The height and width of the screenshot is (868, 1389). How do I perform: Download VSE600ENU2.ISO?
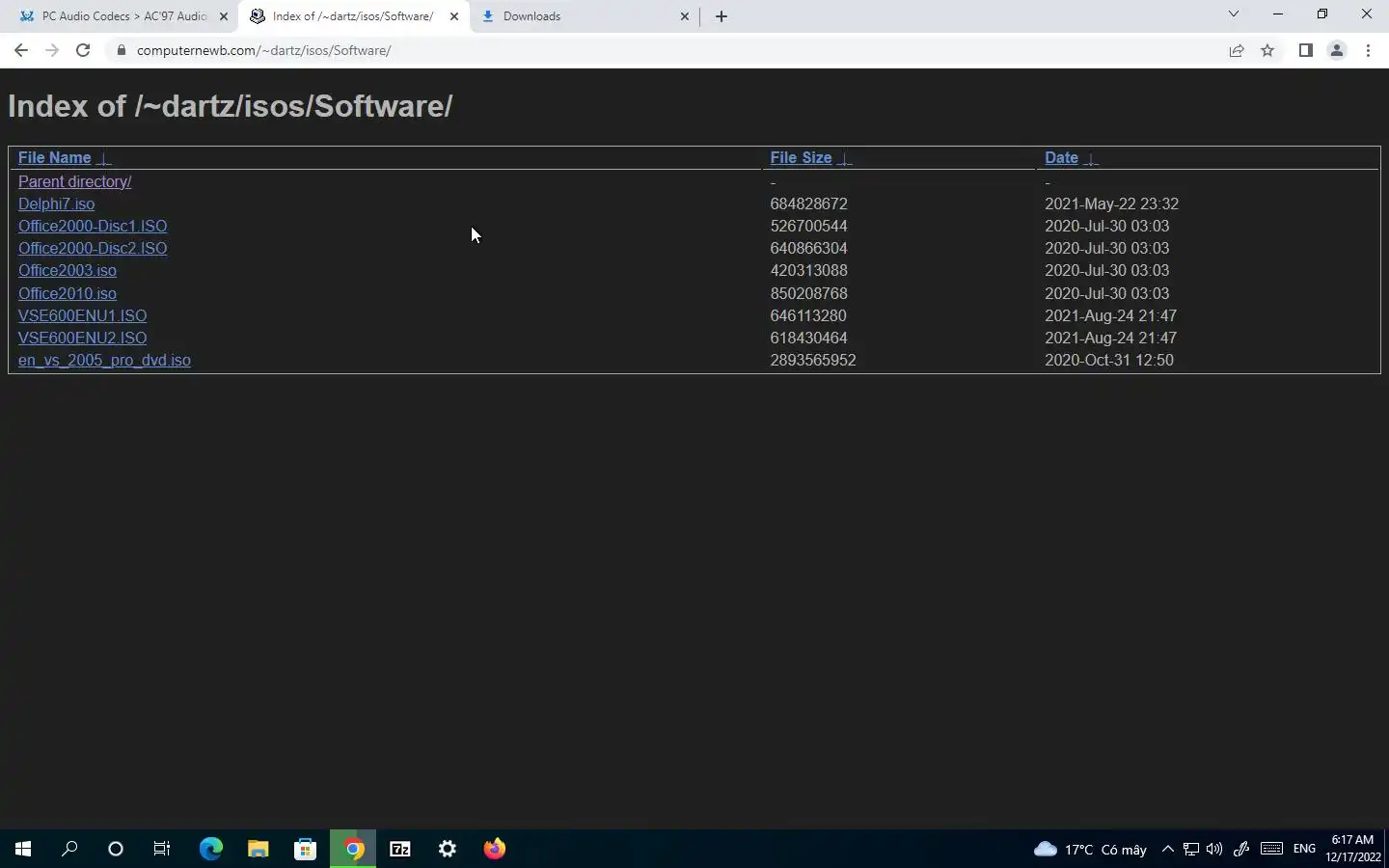pos(82,338)
